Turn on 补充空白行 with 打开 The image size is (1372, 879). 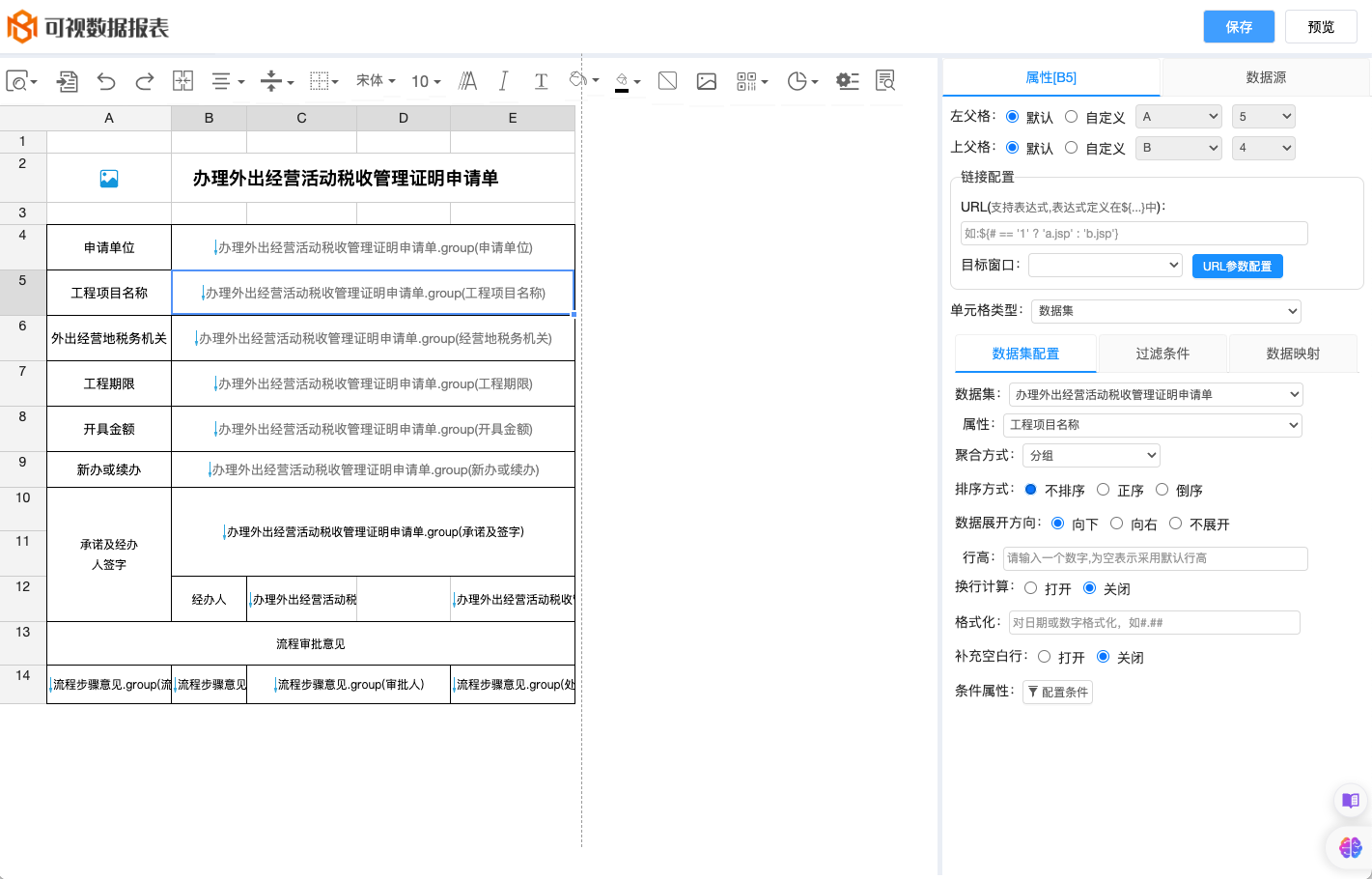point(1044,657)
